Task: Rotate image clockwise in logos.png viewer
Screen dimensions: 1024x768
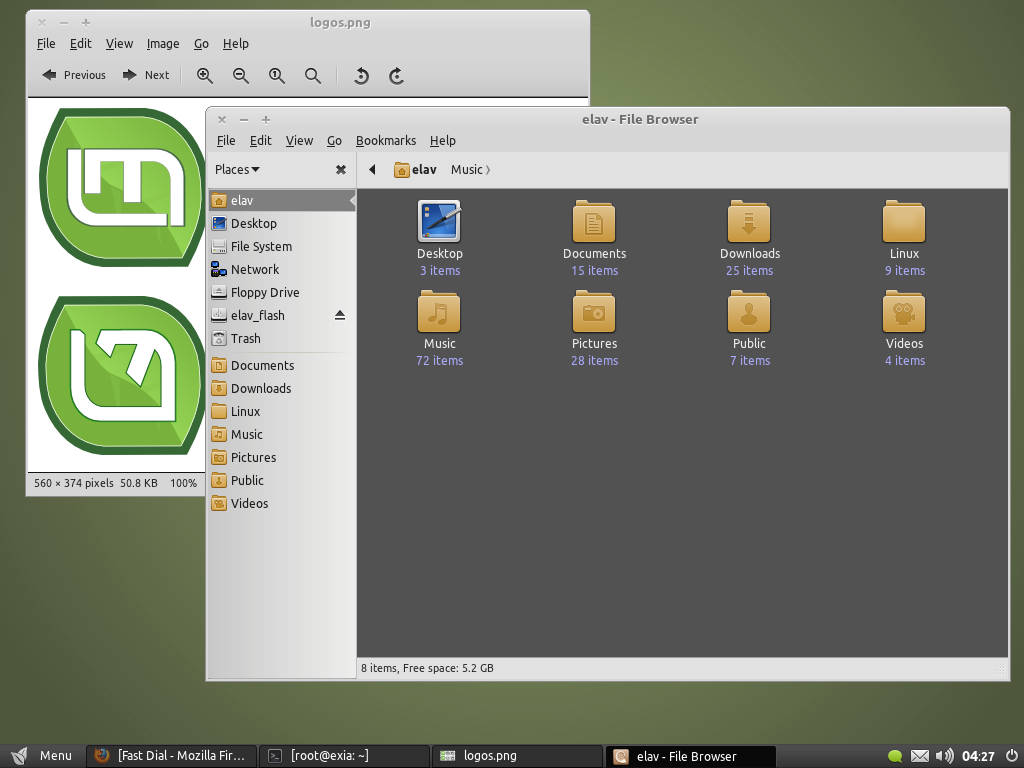Action: [396, 76]
